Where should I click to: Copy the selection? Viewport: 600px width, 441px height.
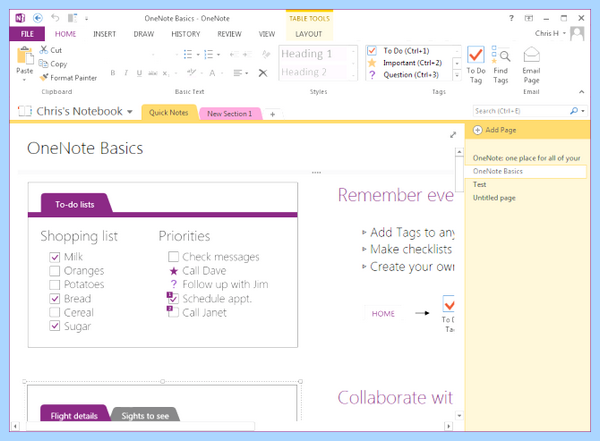[53, 64]
